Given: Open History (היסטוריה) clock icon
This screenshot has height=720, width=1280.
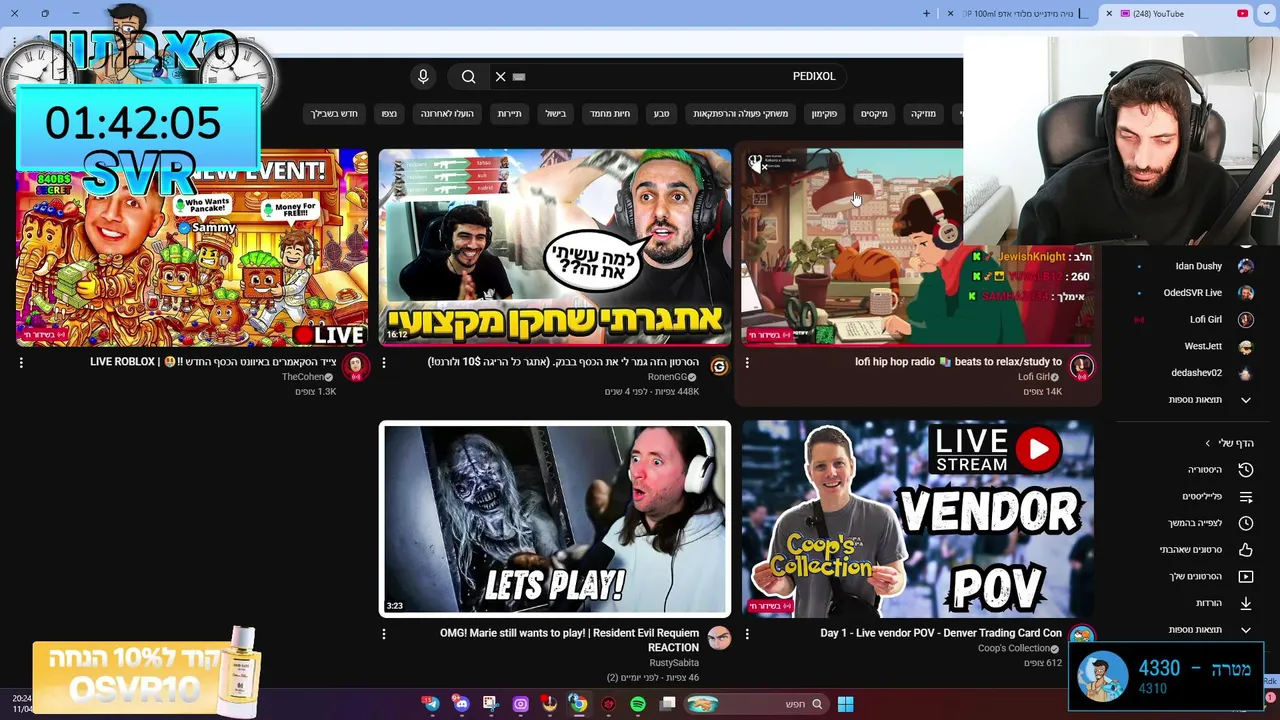Looking at the screenshot, I should pyautogui.click(x=1245, y=470).
